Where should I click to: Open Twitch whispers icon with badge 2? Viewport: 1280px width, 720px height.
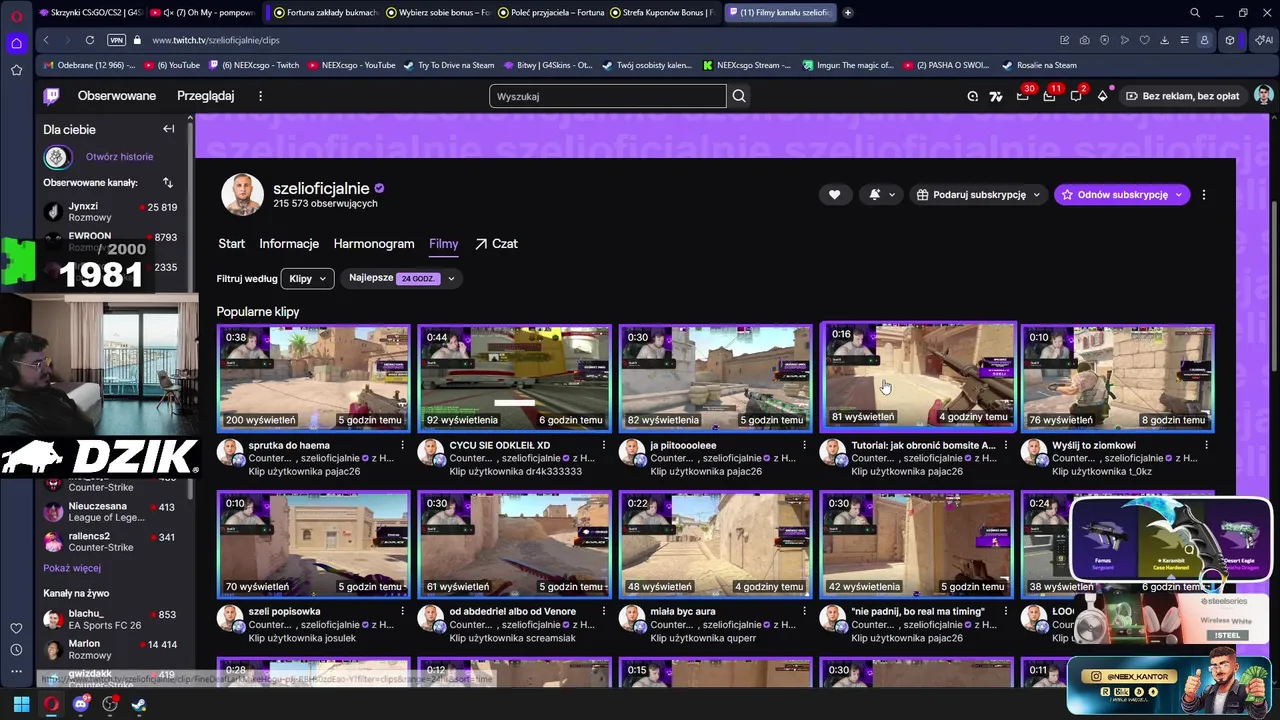point(1076,96)
